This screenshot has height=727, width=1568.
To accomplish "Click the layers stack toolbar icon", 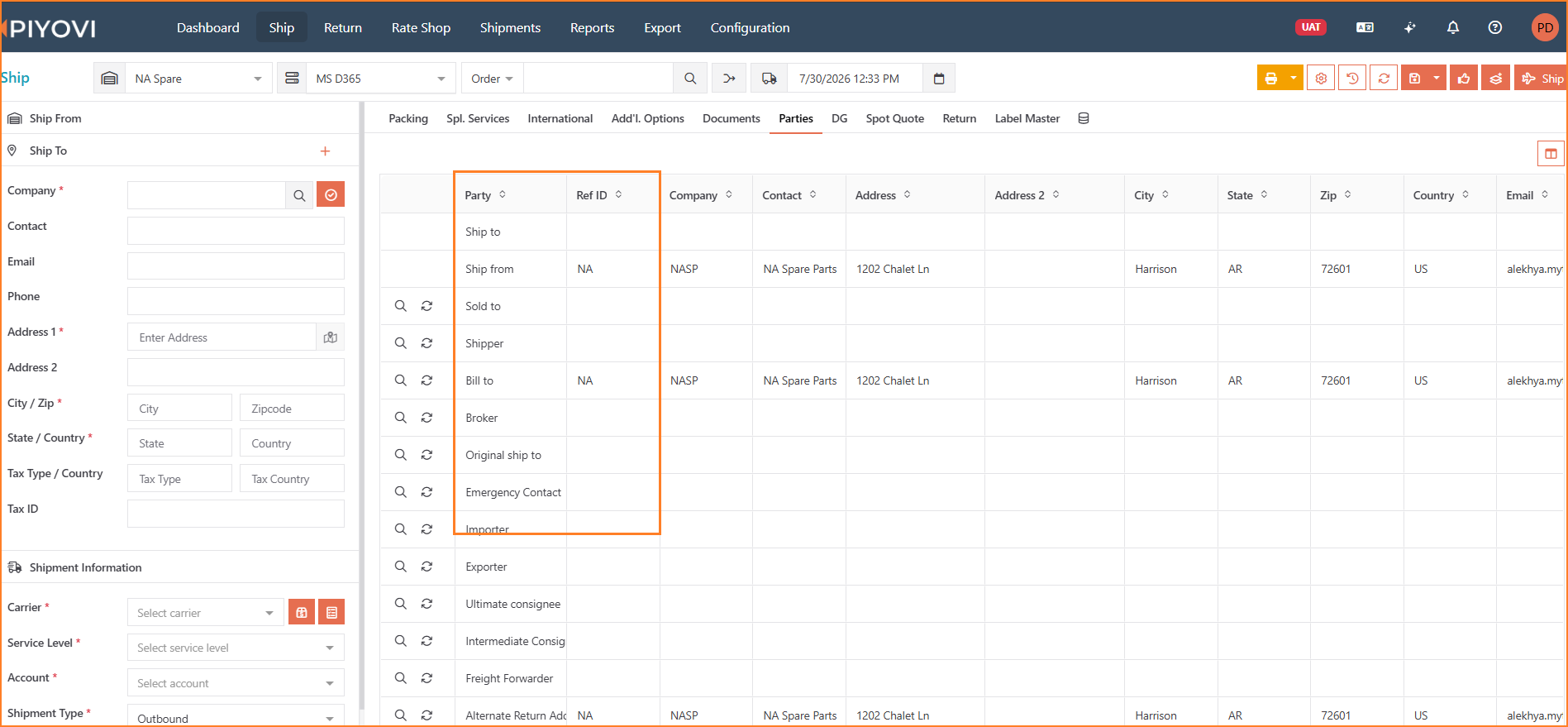I will pyautogui.click(x=1495, y=79).
